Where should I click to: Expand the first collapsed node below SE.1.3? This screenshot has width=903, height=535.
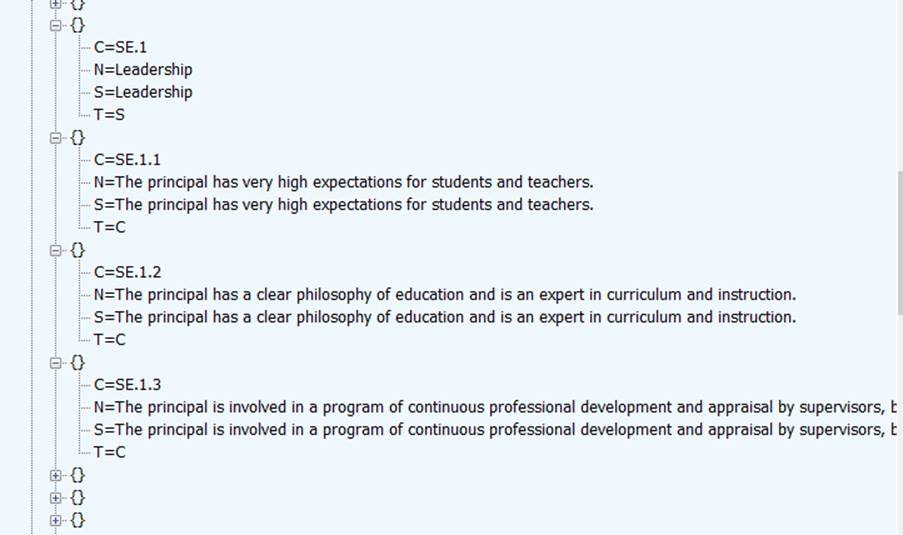pos(56,475)
